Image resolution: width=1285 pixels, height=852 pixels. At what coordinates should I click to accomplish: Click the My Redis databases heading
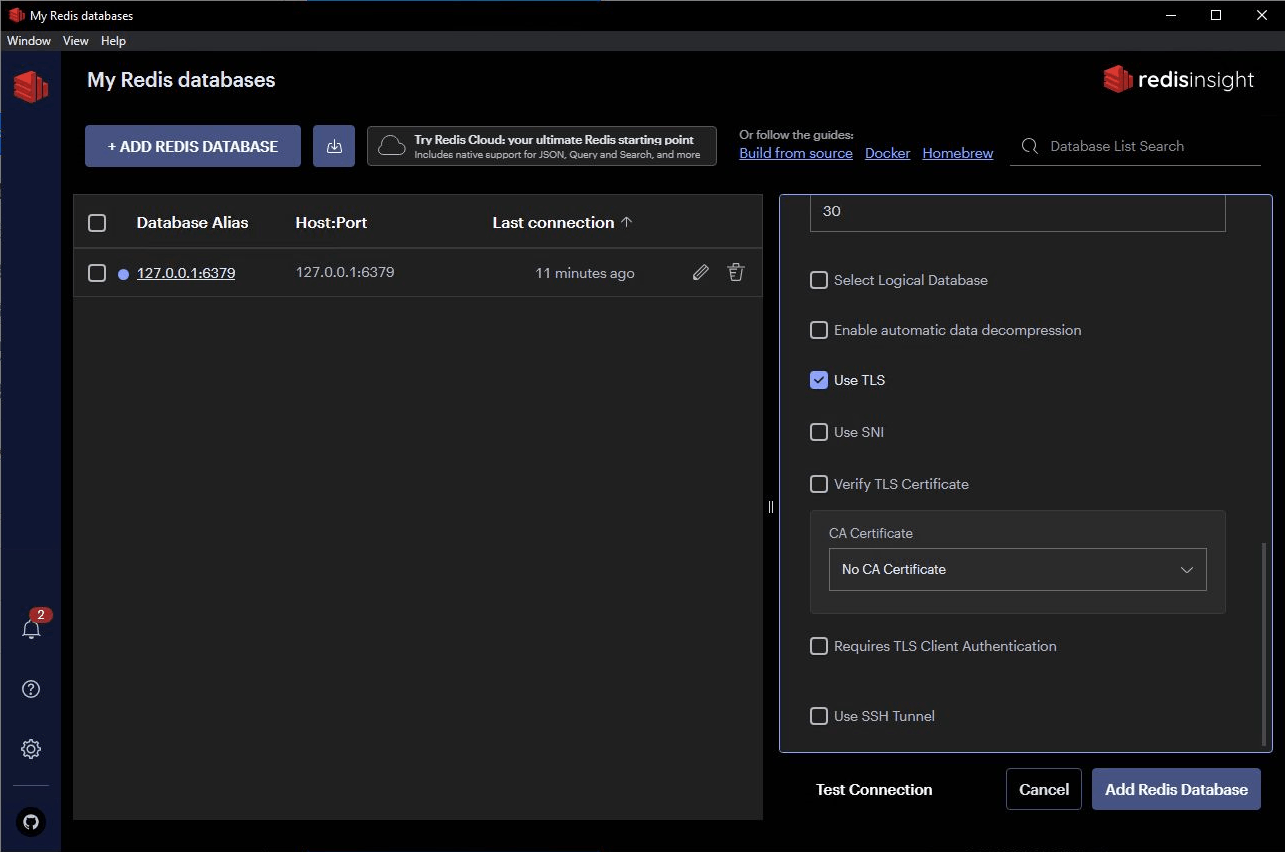(x=181, y=80)
